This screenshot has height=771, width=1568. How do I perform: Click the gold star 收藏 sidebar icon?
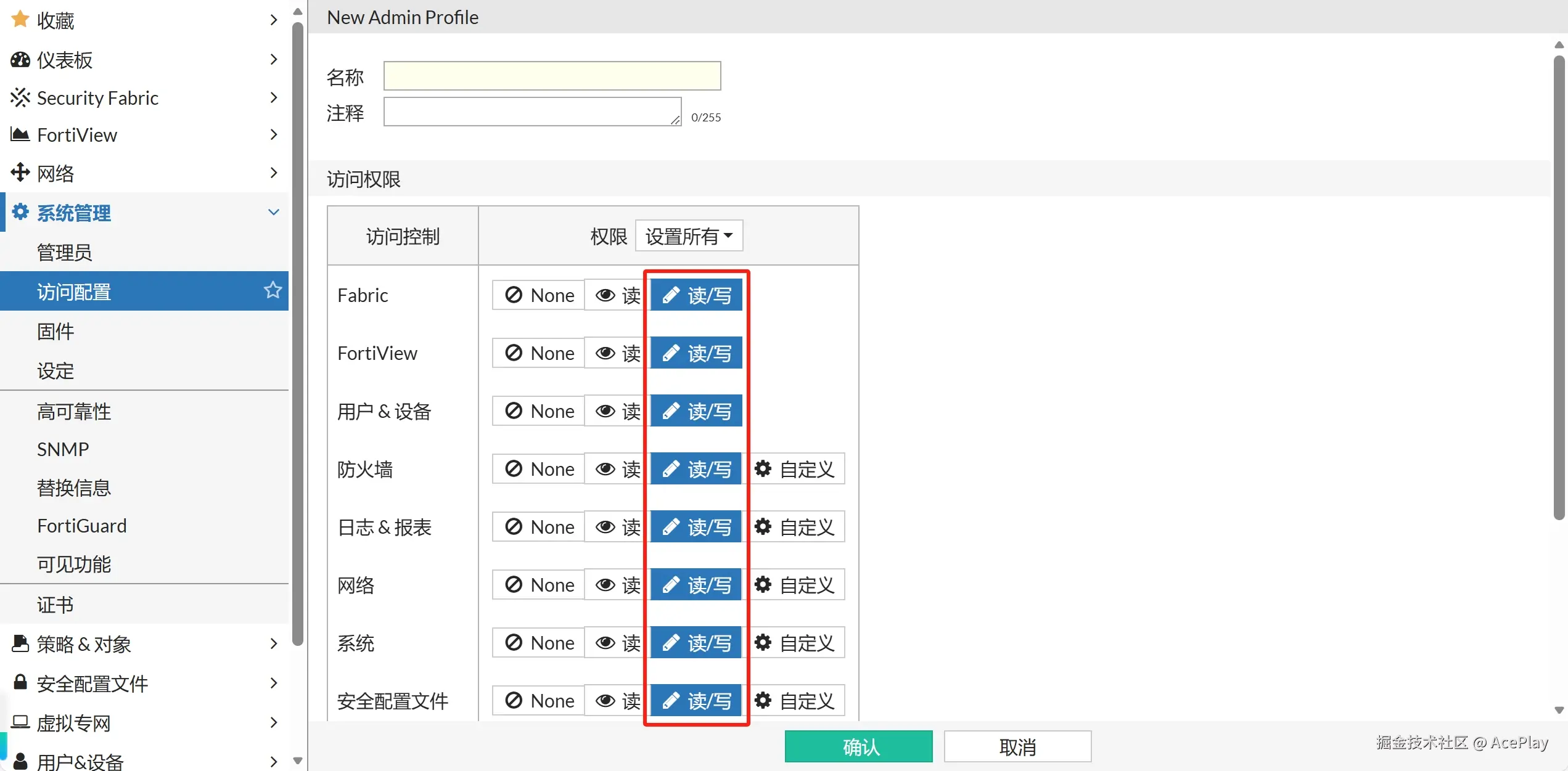click(20, 20)
